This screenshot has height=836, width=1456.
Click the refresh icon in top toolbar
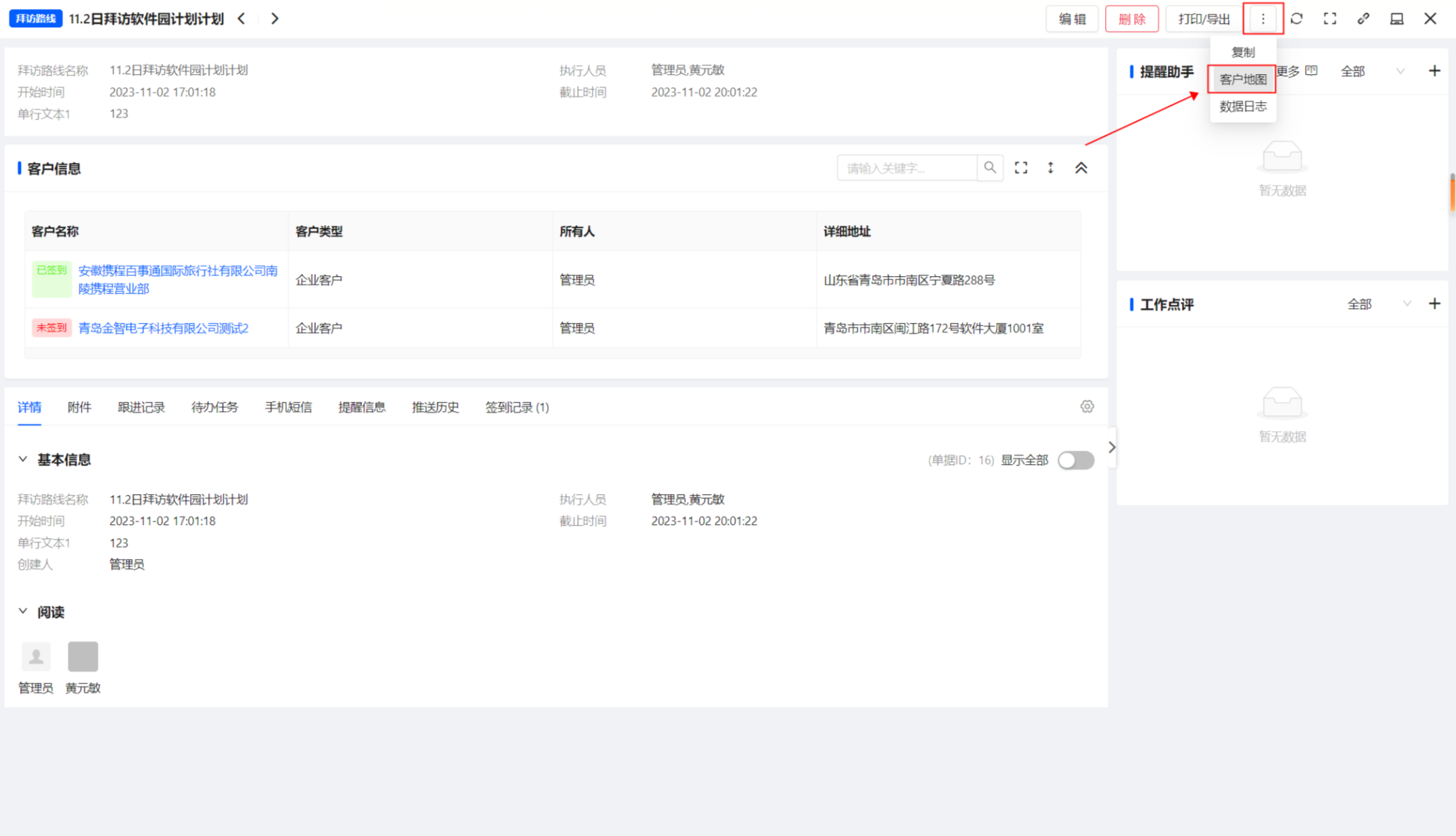coord(1297,19)
